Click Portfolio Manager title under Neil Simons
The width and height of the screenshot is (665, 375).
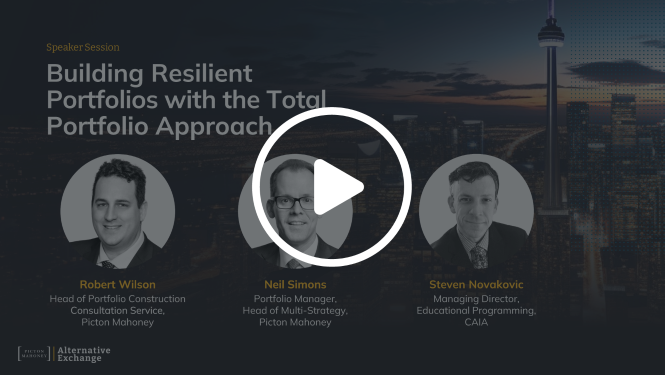coord(295,299)
